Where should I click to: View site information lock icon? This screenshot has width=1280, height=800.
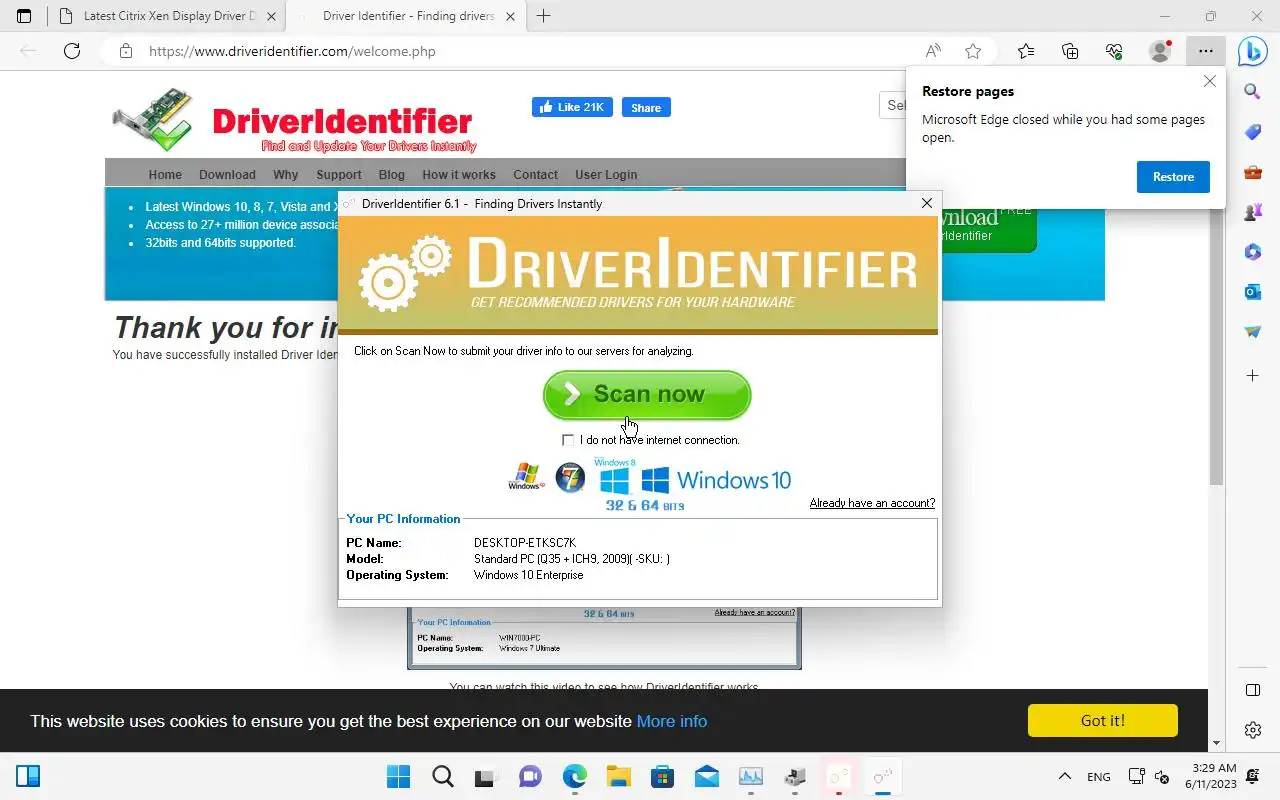pos(126,51)
